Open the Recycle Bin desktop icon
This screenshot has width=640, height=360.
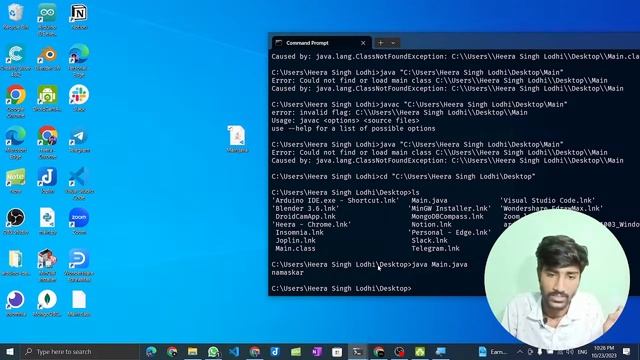tap(16, 16)
